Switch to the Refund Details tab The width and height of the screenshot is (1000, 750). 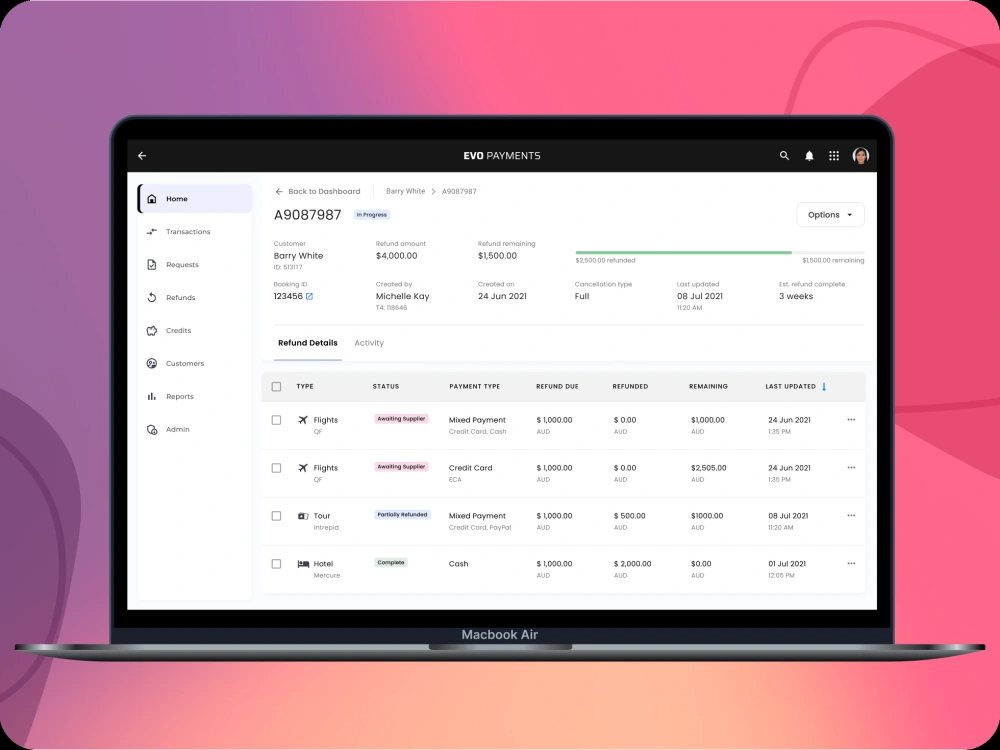[307, 343]
